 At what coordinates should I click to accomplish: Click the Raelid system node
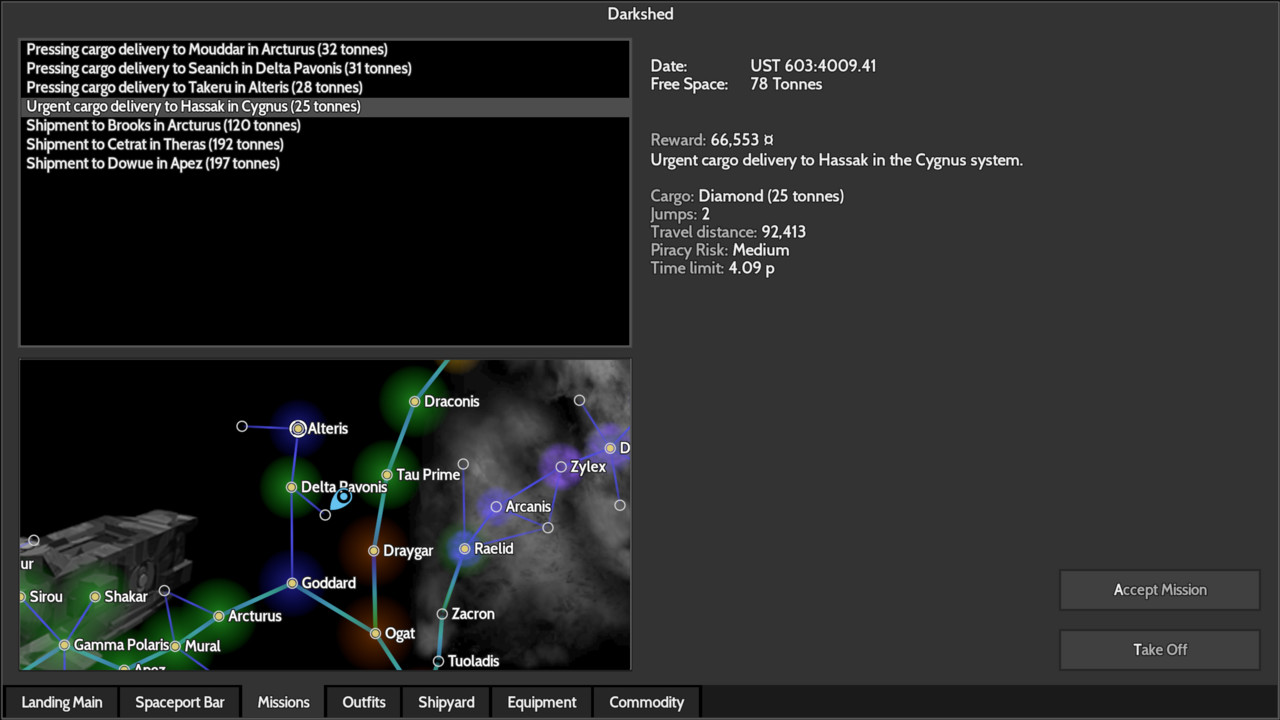[464, 548]
